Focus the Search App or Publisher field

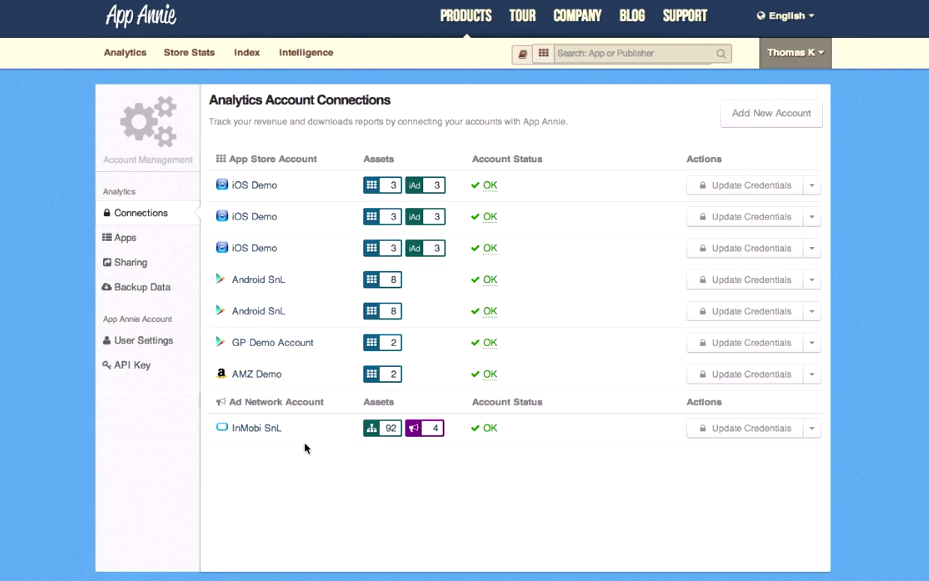coord(634,53)
